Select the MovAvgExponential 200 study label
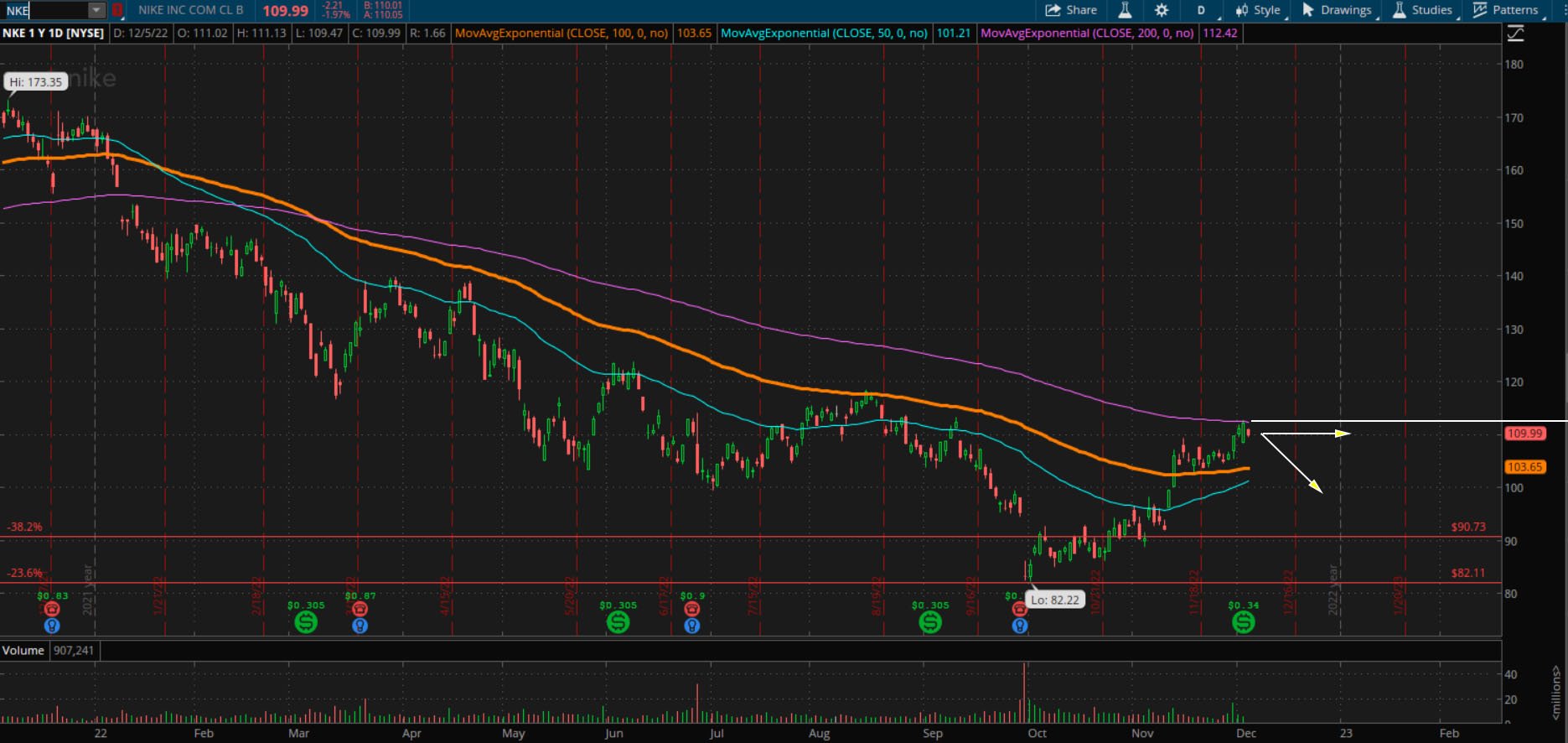 (x=1087, y=34)
